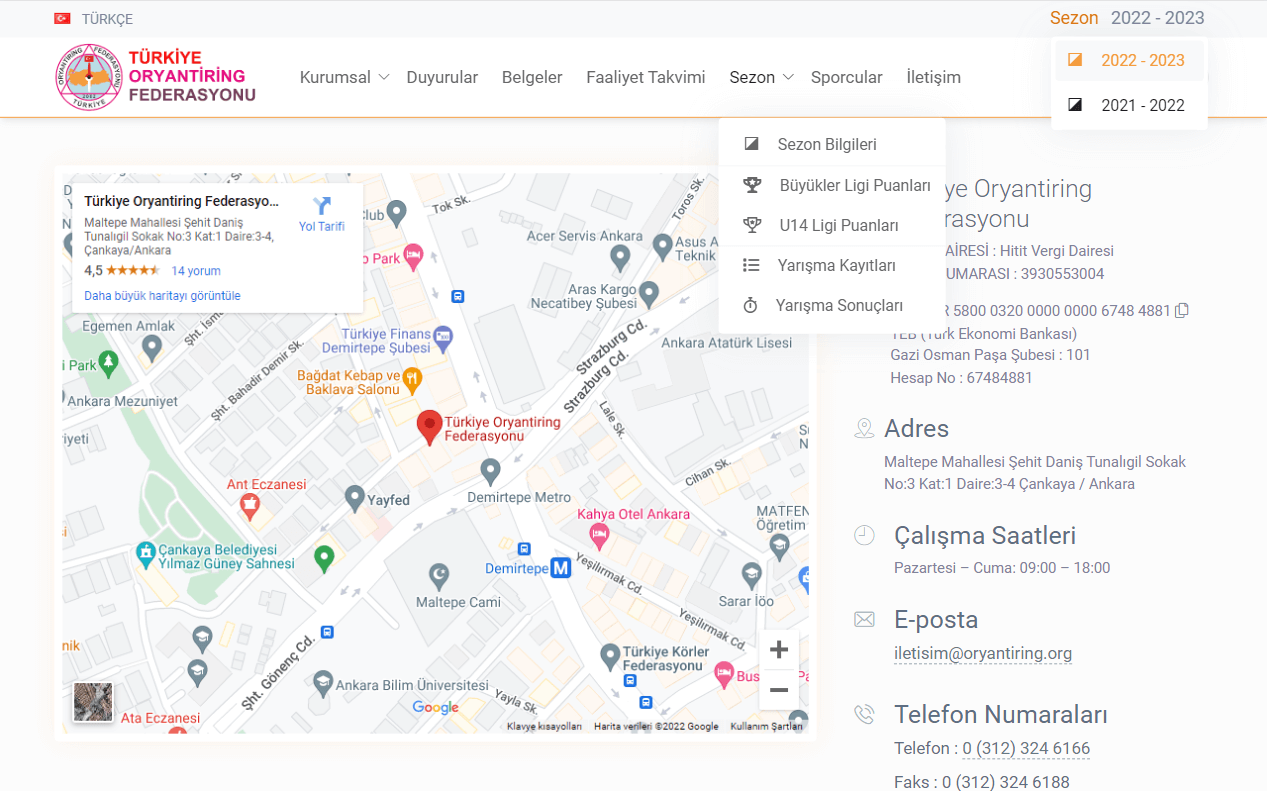Click the Ant Eczanesi pharmacy marker

[250, 508]
